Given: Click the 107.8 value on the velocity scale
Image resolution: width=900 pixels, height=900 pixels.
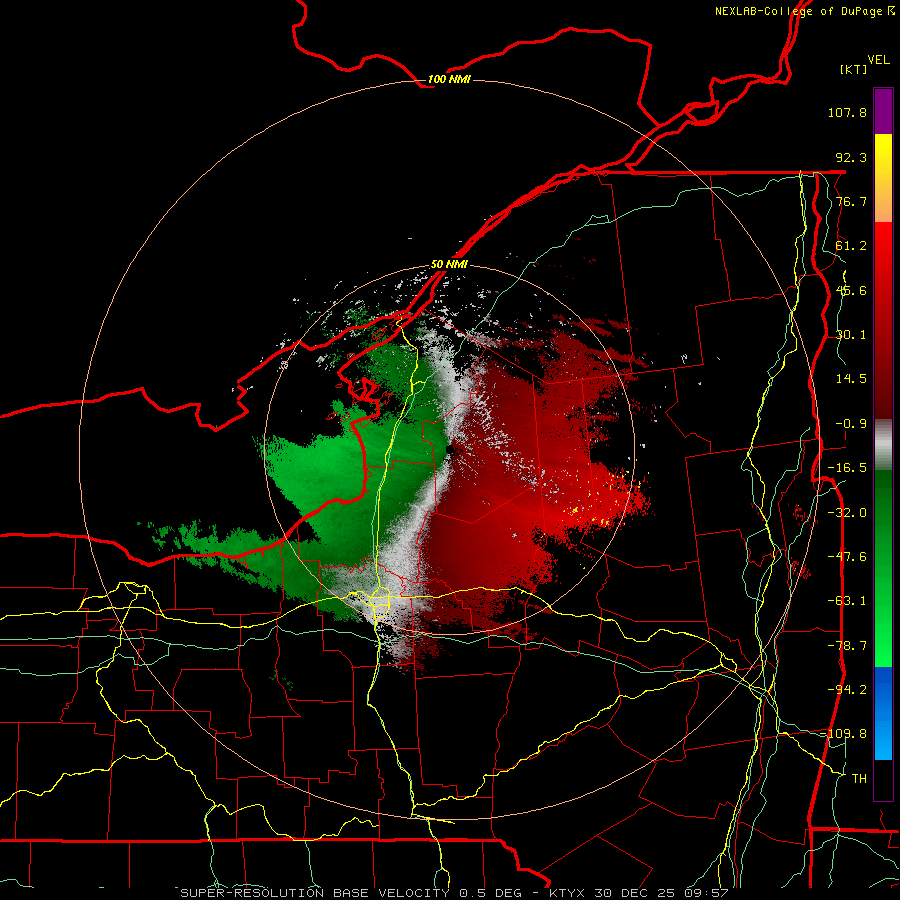Looking at the screenshot, I should click(847, 112).
